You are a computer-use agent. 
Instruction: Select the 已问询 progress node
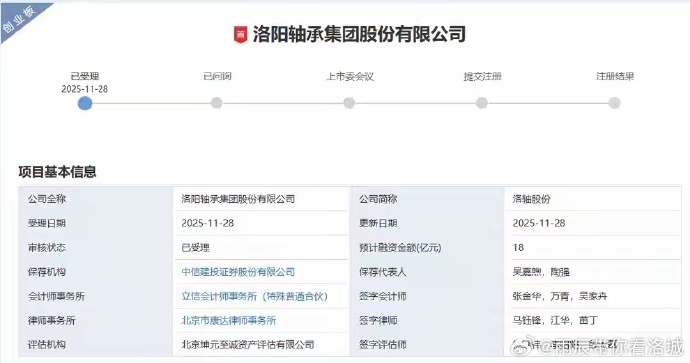pyautogui.click(x=217, y=103)
